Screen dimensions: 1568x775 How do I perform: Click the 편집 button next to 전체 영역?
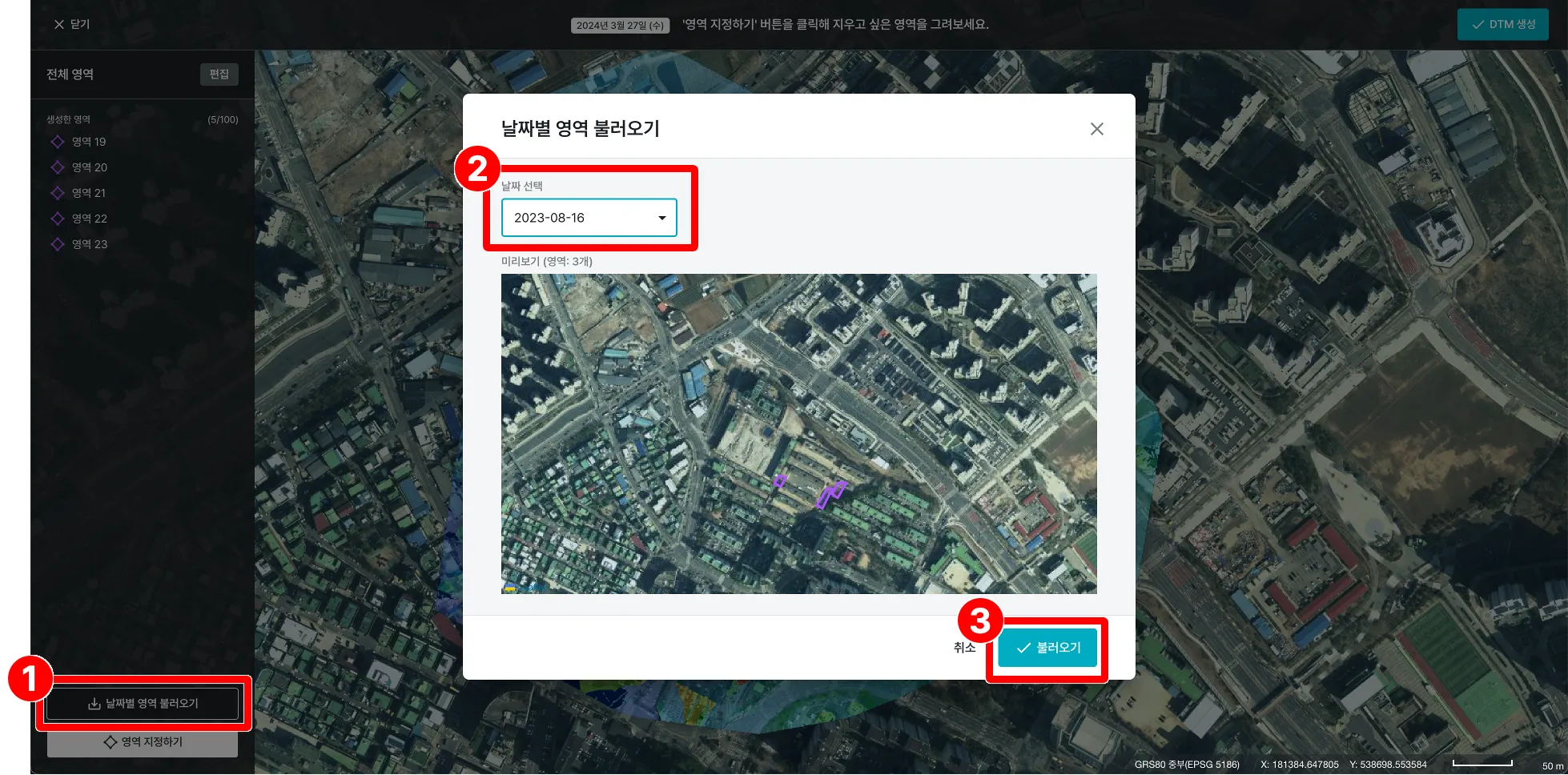[219, 74]
